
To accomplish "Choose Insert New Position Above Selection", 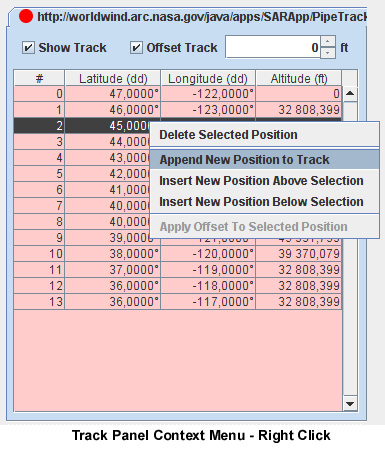I will (265, 181).
